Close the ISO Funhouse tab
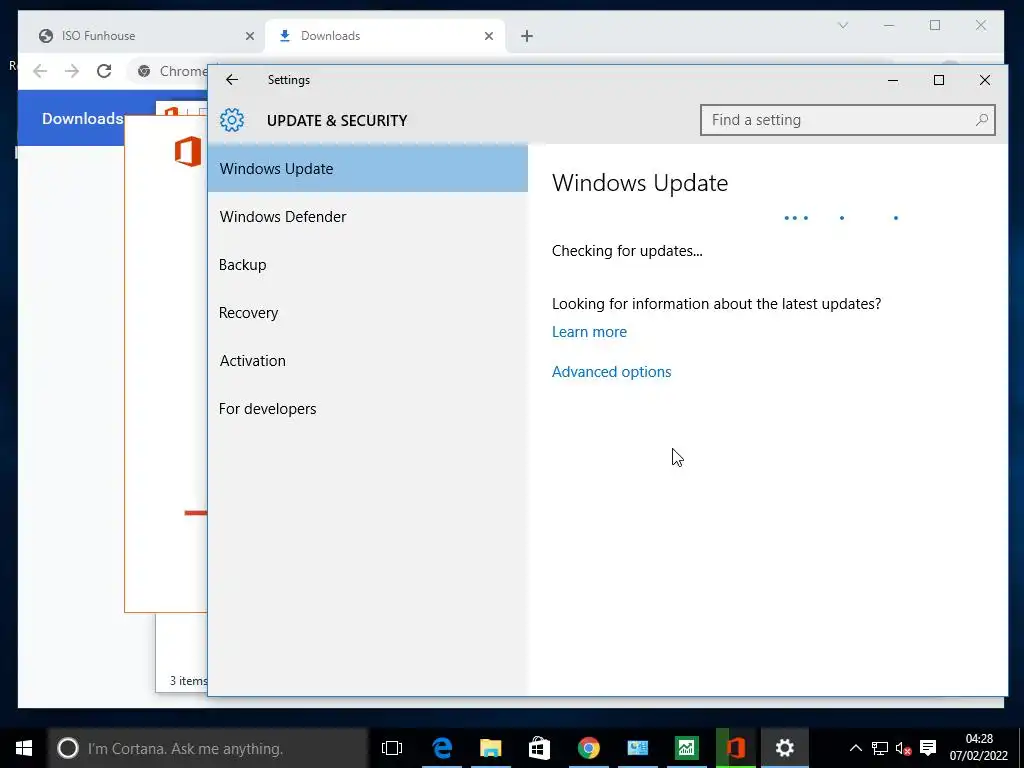This screenshot has height=768, width=1024. 249,37
